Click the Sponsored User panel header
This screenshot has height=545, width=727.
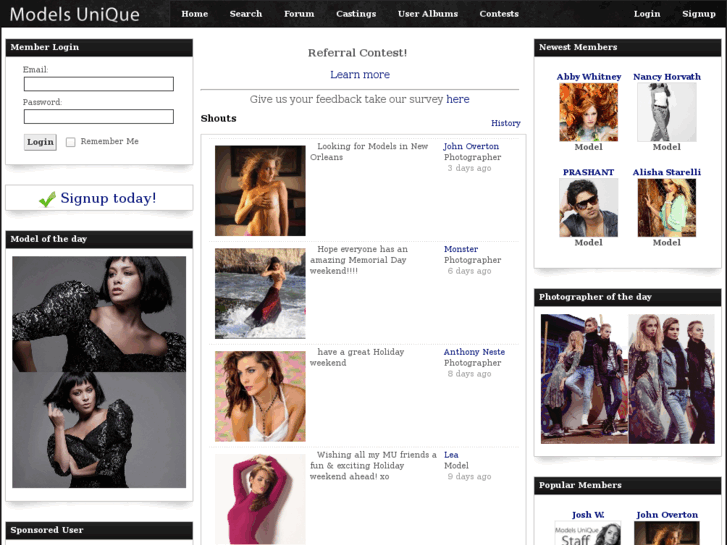point(99,530)
